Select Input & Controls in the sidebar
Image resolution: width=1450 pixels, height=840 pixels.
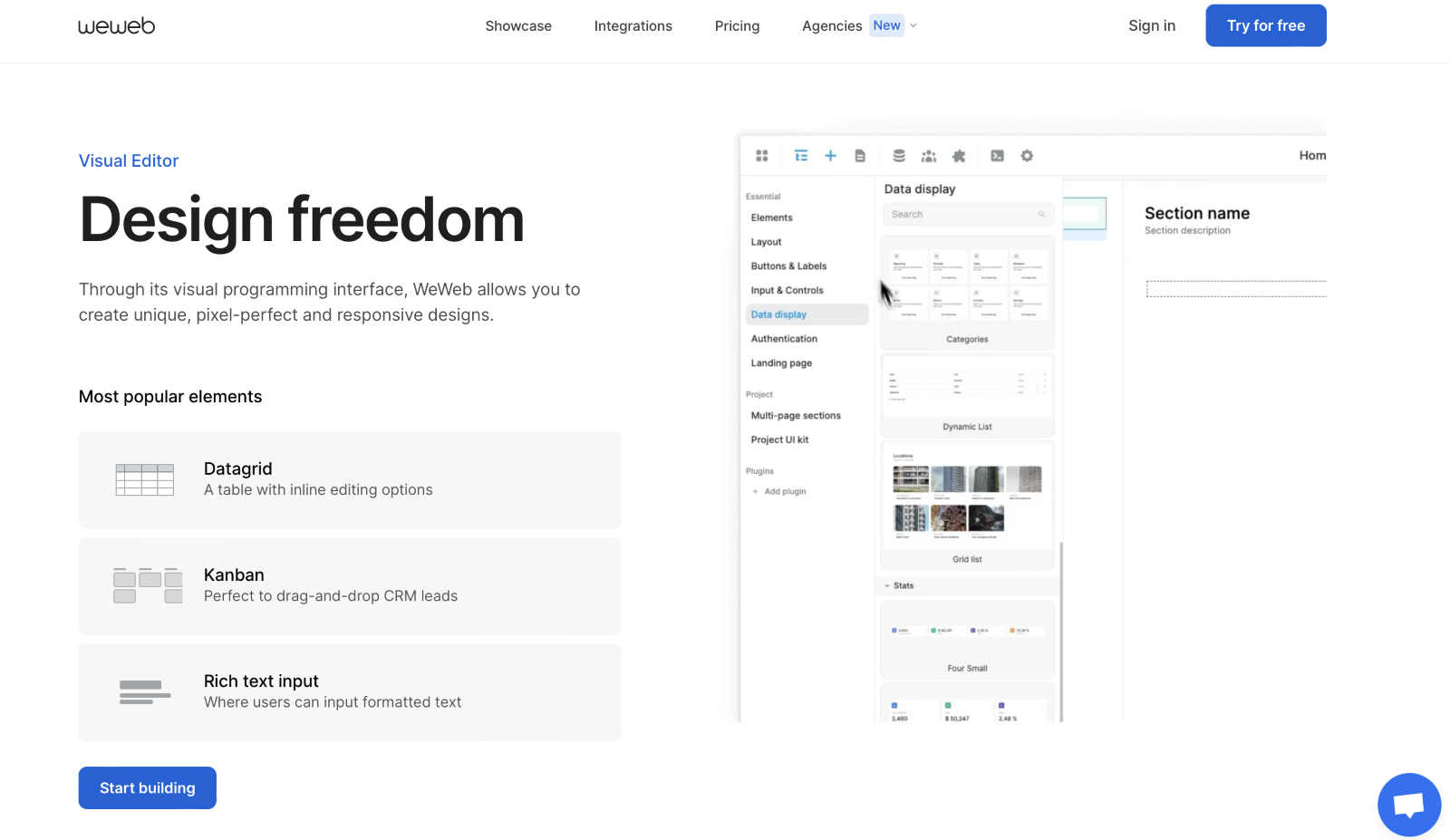coord(788,291)
